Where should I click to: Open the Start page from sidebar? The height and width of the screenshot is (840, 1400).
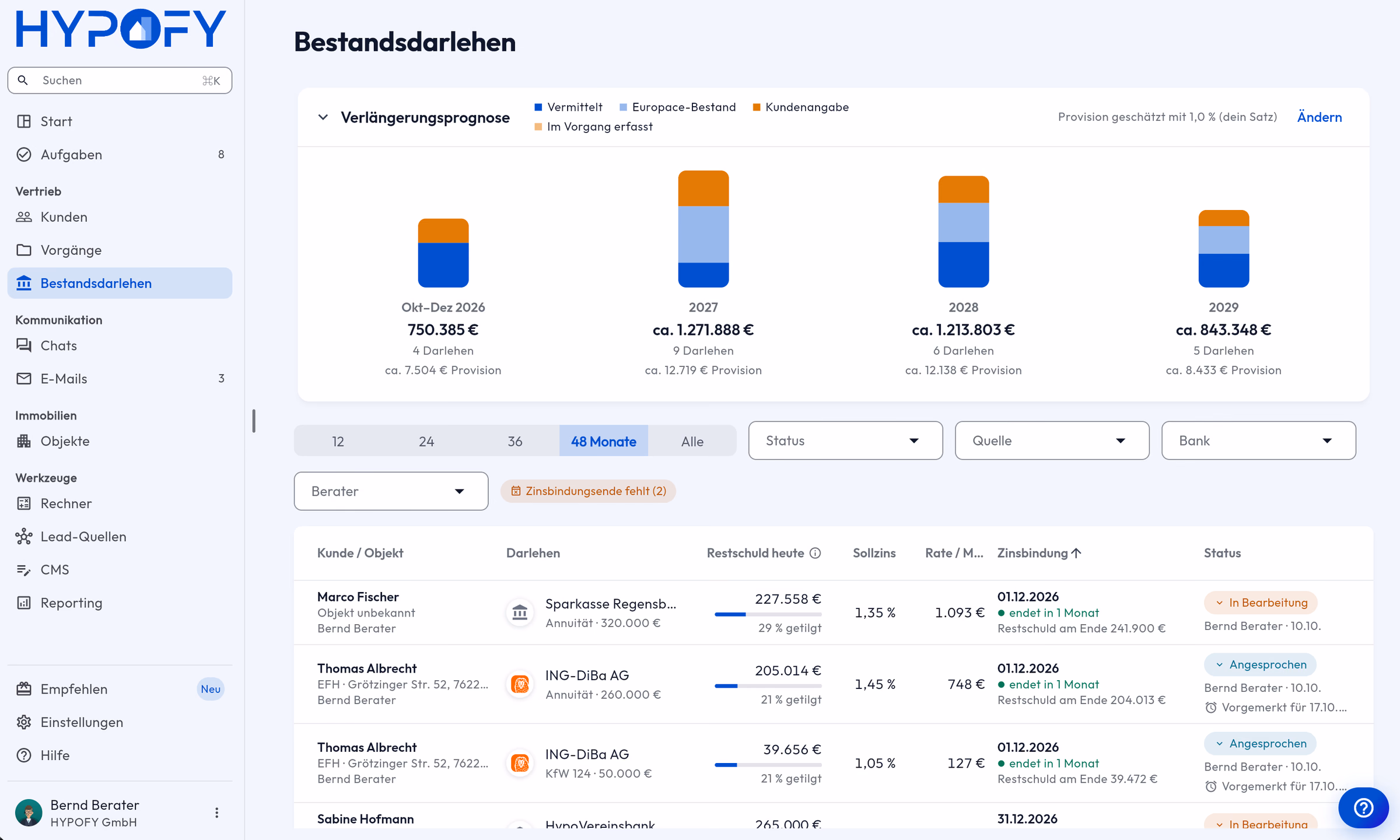pyautogui.click(x=120, y=121)
